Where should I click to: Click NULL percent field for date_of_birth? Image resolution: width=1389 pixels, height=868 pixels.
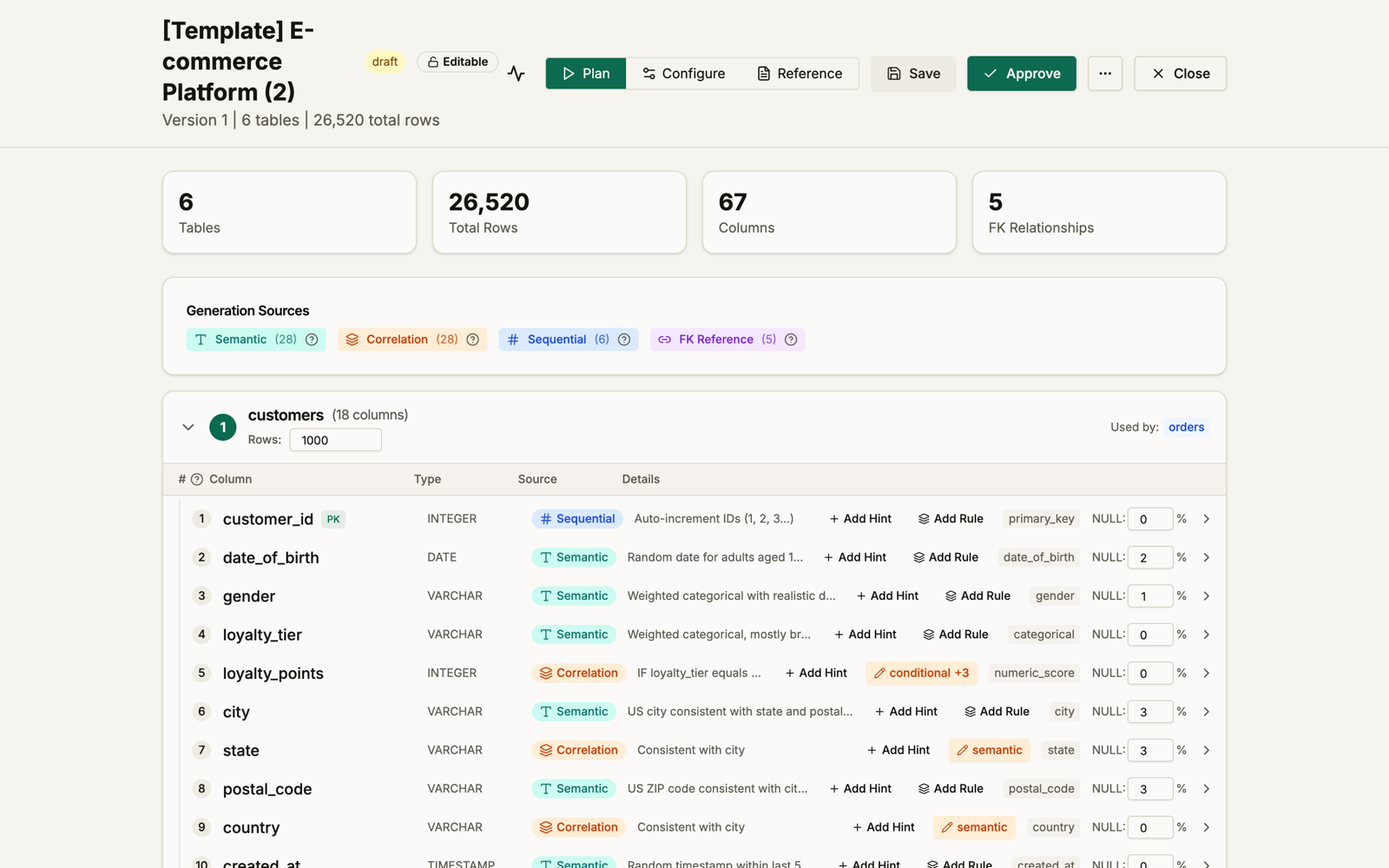tap(1150, 557)
